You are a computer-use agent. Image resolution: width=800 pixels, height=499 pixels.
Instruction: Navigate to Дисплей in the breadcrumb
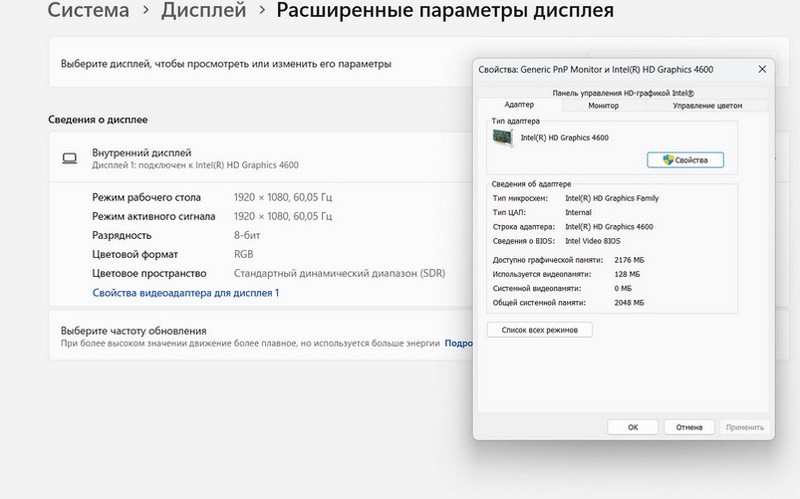[x=203, y=12]
